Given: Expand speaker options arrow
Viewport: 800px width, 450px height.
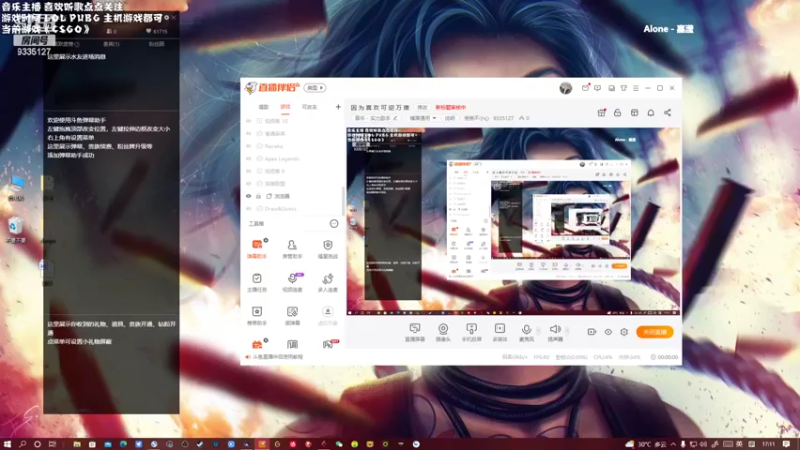Looking at the screenshot, I should [567, 331].
